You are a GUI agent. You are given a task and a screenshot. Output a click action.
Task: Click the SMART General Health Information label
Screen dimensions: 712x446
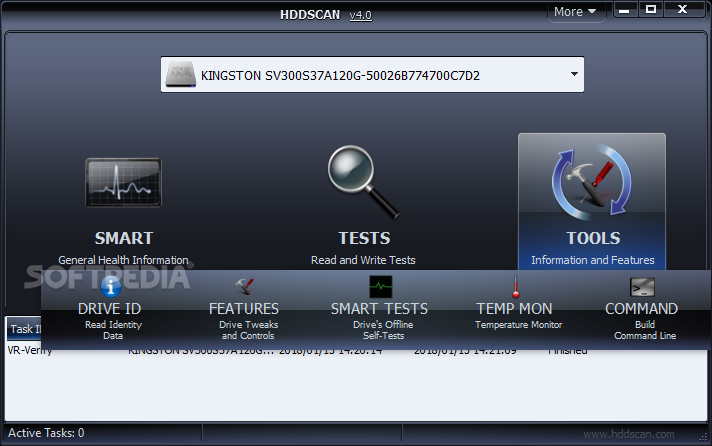(123, 260)
